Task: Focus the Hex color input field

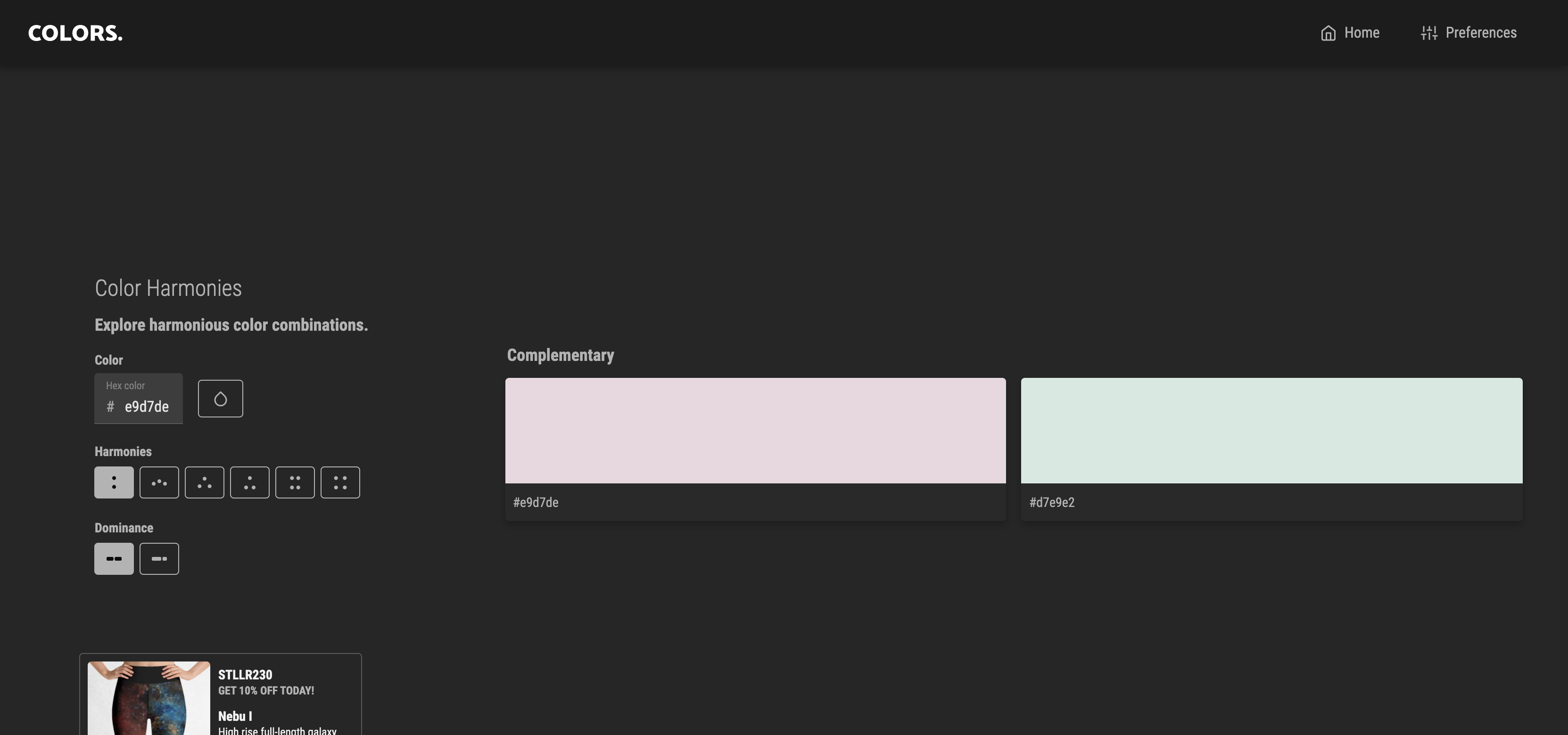Action: pyautogui.click(x=146, y=407)
